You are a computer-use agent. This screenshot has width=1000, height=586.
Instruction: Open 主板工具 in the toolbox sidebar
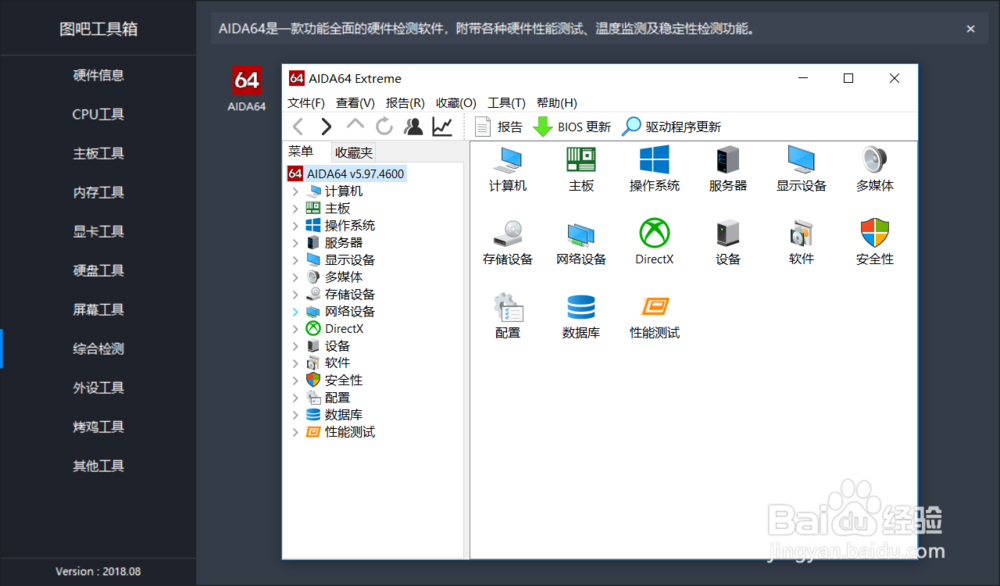tap(98, 153)
